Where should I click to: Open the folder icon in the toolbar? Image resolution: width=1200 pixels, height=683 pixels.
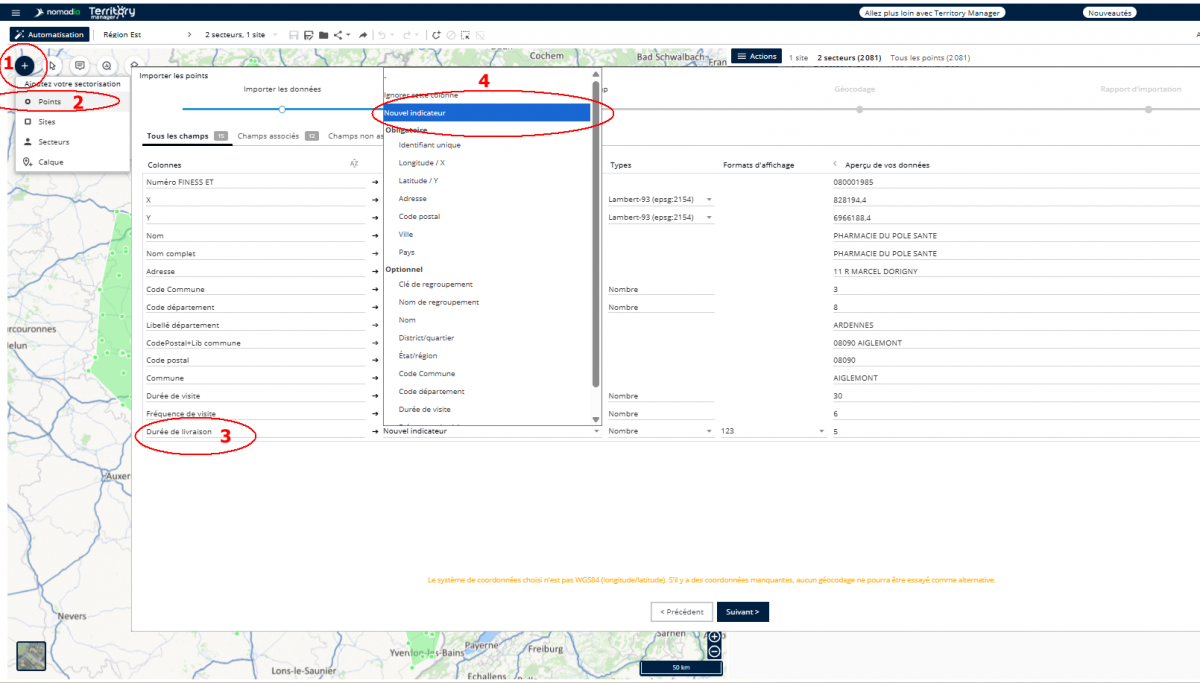323,35
